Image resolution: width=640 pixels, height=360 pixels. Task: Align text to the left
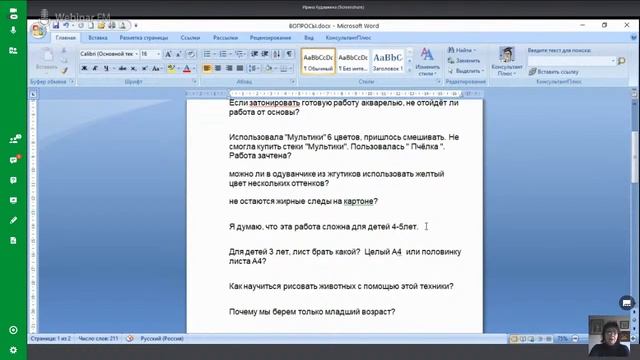(207, 68)
